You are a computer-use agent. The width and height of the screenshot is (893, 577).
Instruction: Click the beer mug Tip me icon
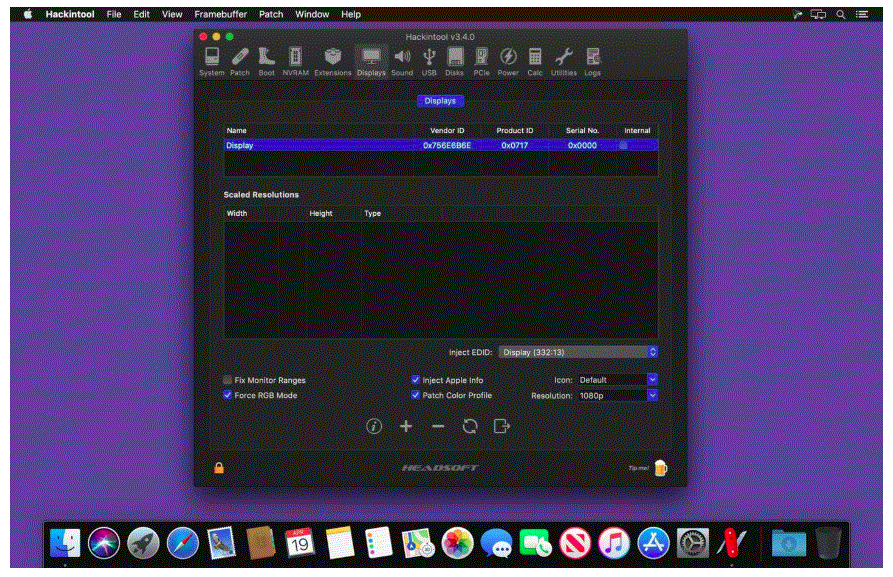(661, 468)
